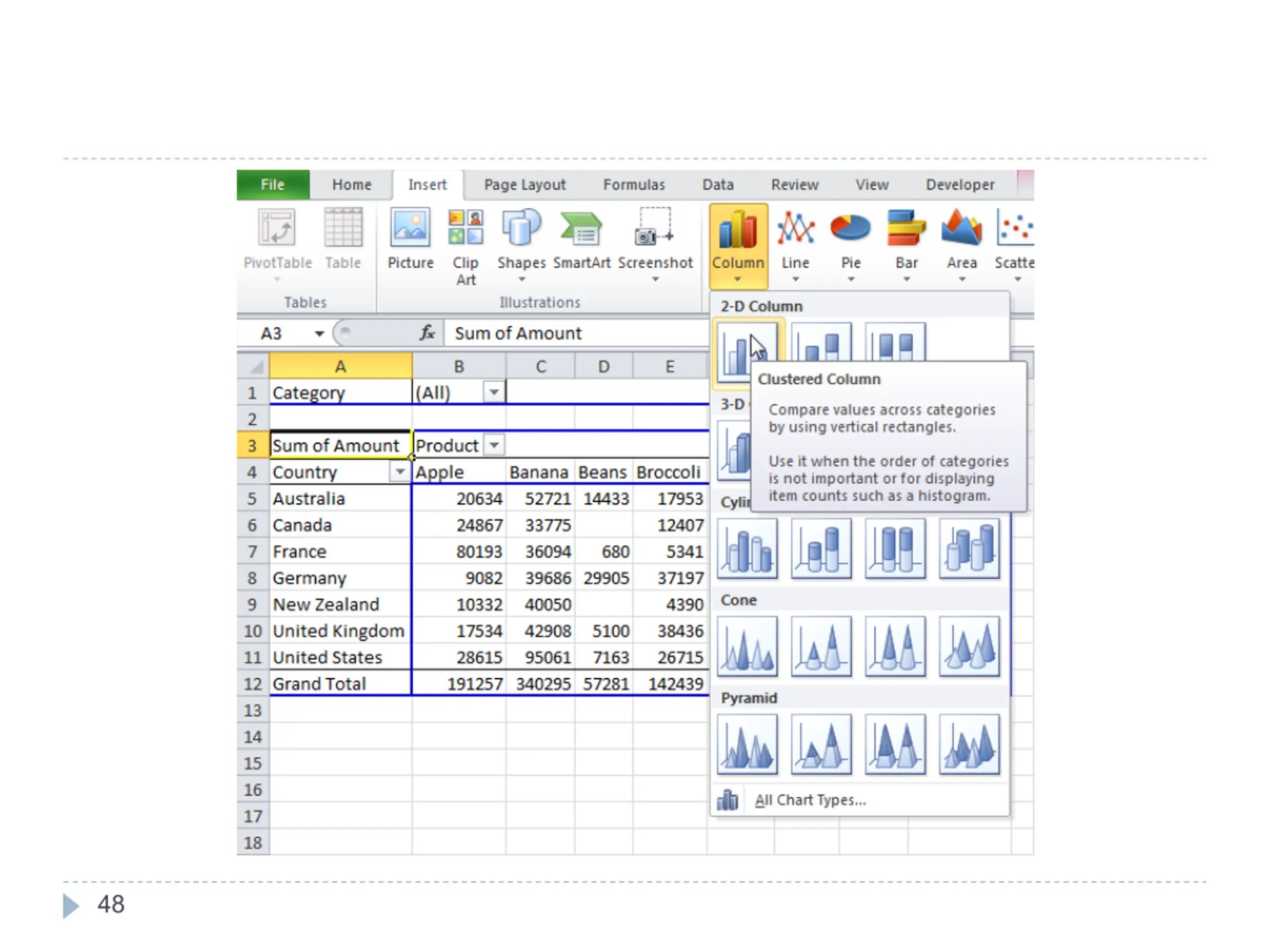Select the Clustered Pyramid chart
The width and height of the screenshot is (1270, 952).
pos(747,744)
